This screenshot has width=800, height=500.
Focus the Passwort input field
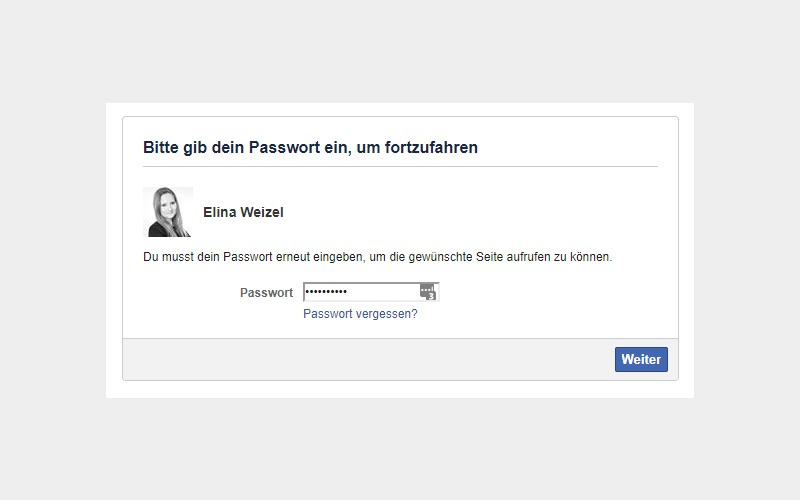click(x=380, y=292)
